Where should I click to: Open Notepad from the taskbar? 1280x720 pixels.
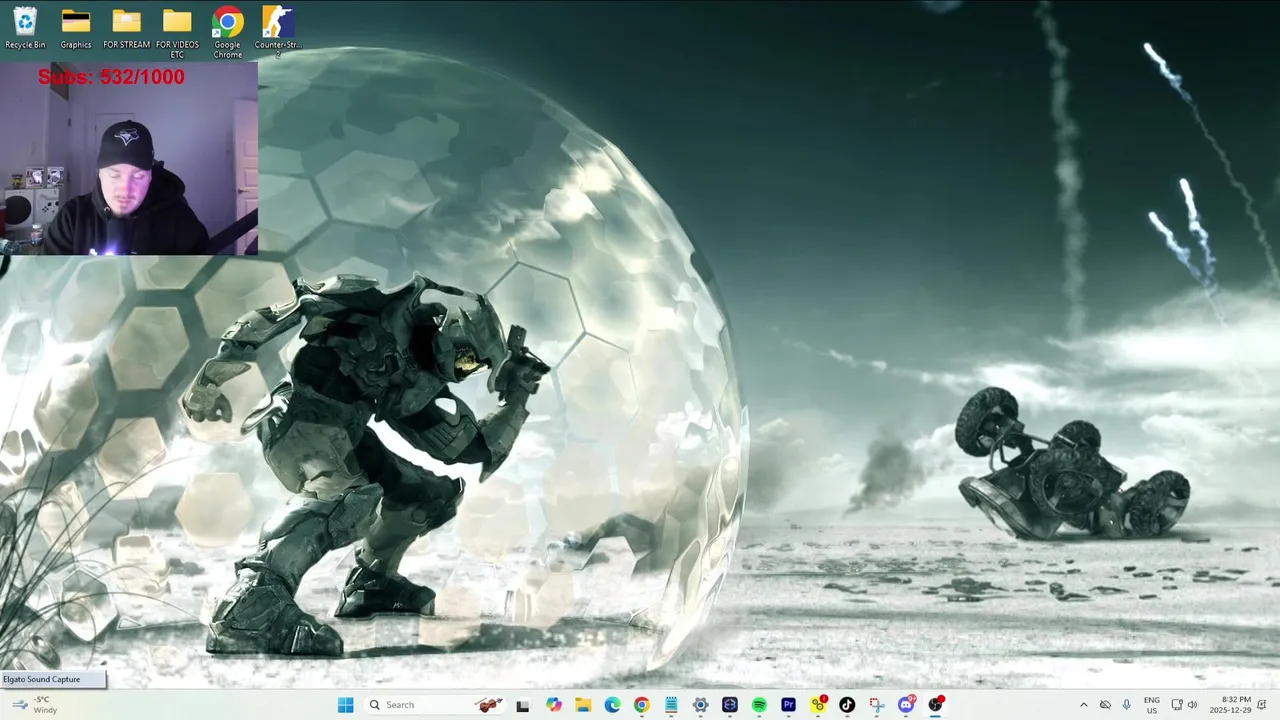671,705
